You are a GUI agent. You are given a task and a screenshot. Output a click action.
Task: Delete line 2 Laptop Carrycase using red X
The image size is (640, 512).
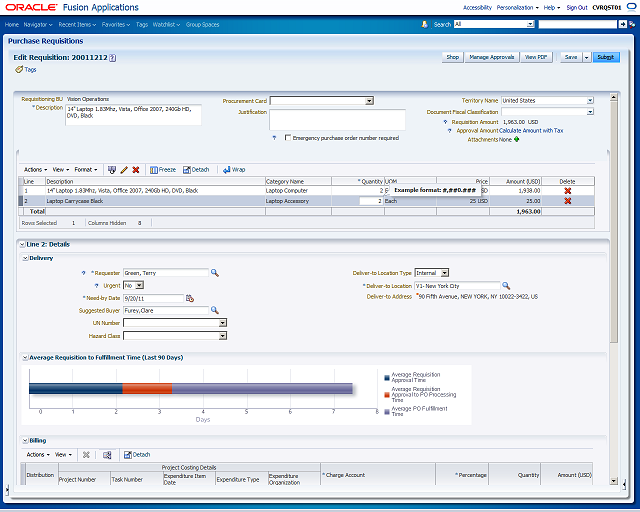[567, 201]
